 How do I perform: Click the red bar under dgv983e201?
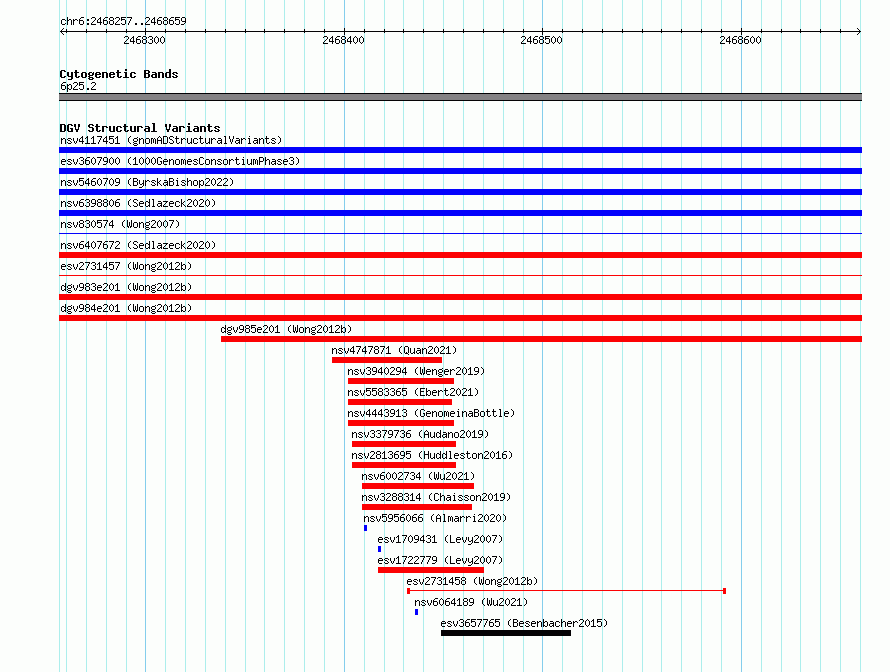click(460, 297)
